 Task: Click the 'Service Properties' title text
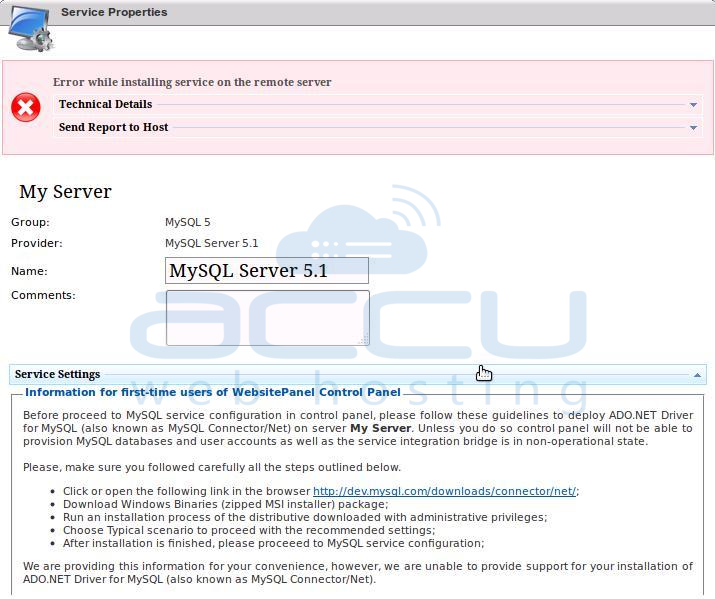click(x=114, y=12)
